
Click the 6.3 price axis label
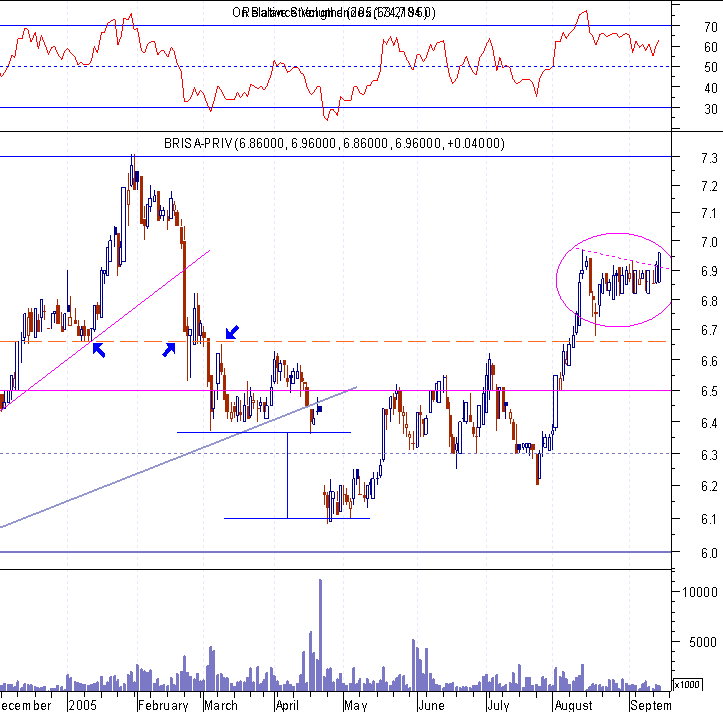point(709,455)
